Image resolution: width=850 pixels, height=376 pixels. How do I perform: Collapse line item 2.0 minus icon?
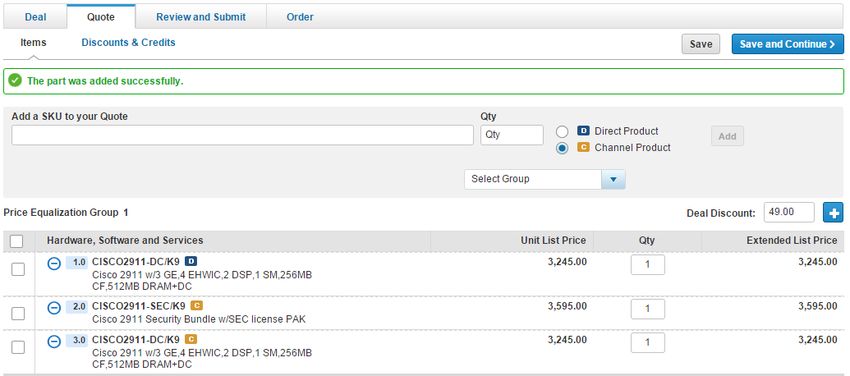[x=54, y=308]
